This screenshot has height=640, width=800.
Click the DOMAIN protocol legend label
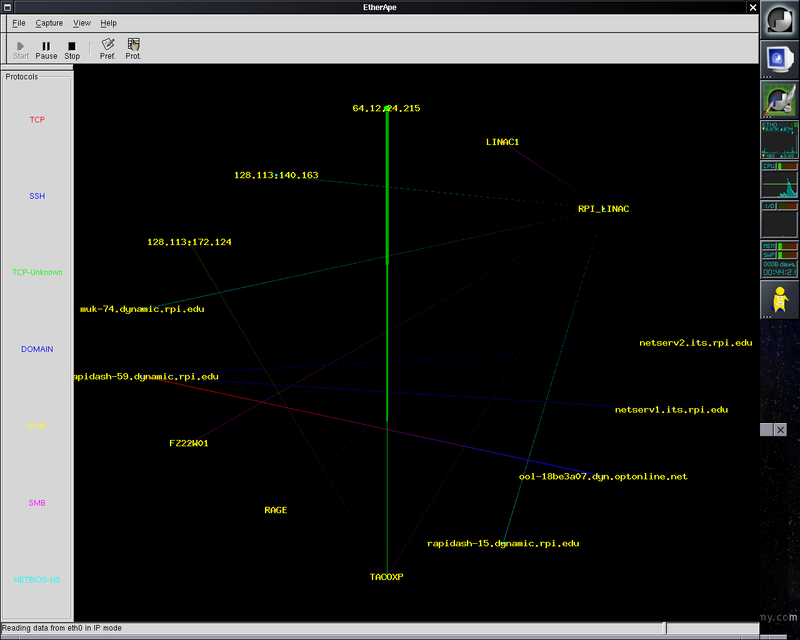37,349
